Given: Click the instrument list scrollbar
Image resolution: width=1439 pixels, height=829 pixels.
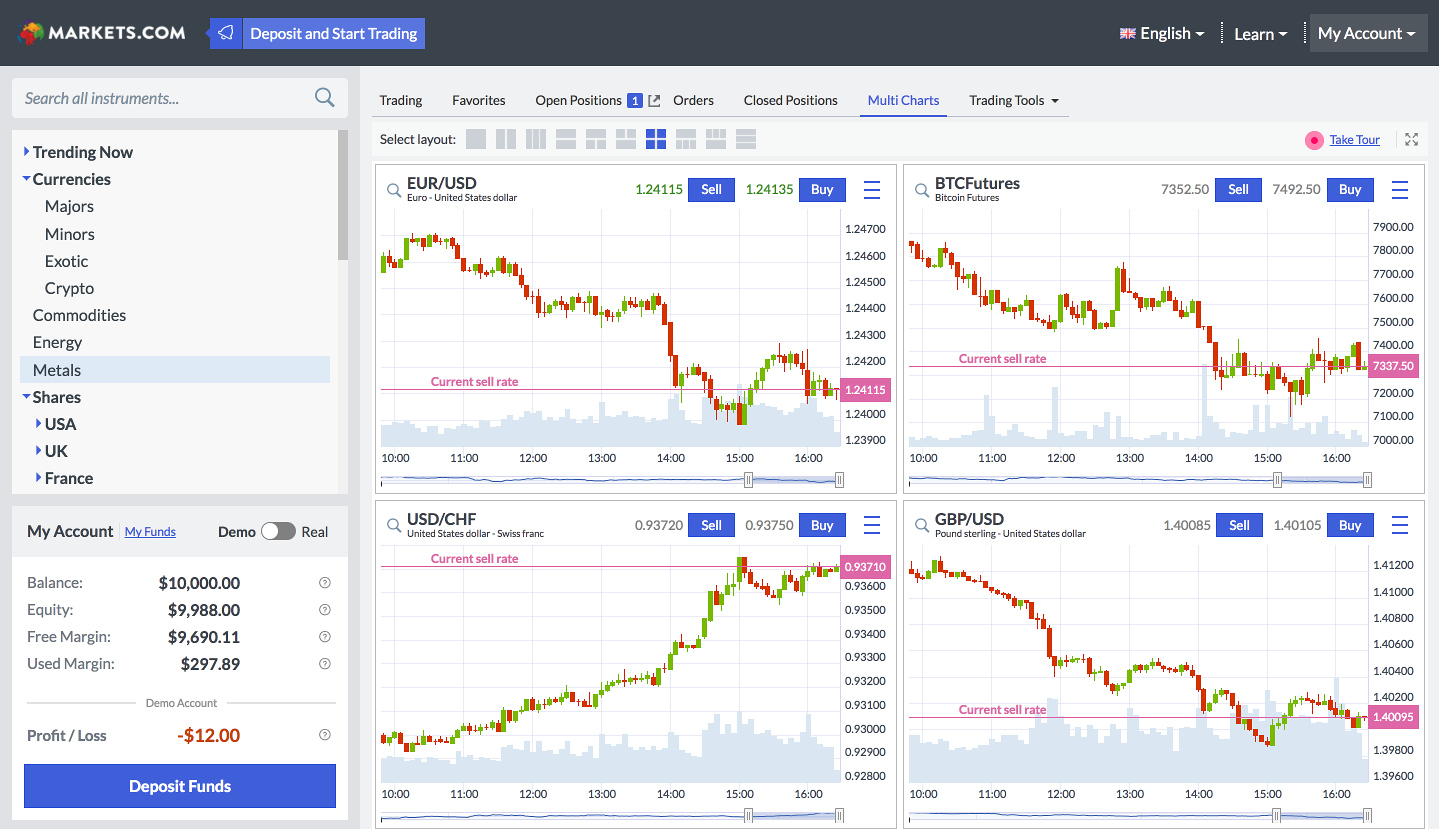Looking at the screenshot, I should coord(343,195).
